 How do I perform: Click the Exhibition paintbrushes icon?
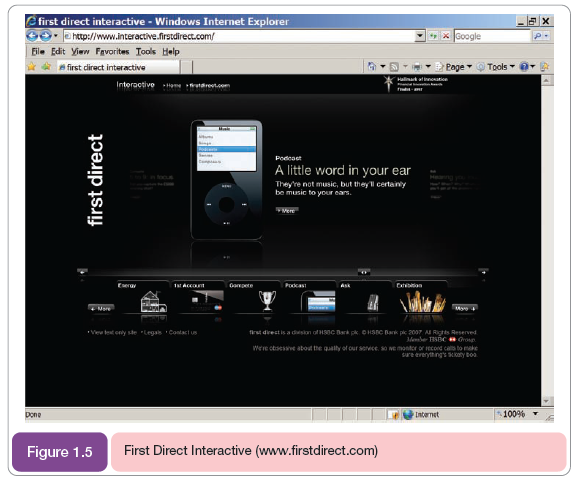tap(423, 301)
